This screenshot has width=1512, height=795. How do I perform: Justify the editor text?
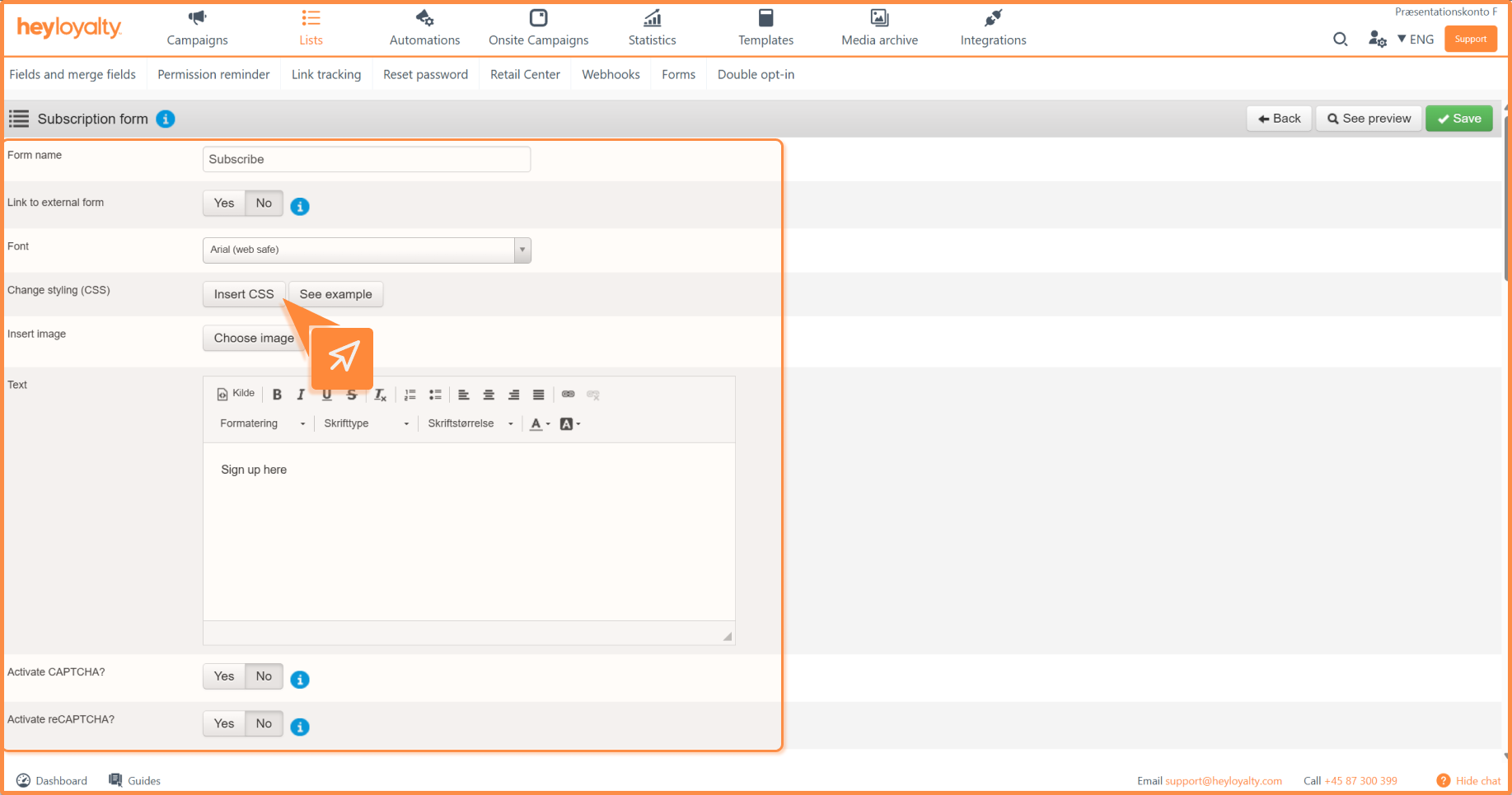coord(538,395)
